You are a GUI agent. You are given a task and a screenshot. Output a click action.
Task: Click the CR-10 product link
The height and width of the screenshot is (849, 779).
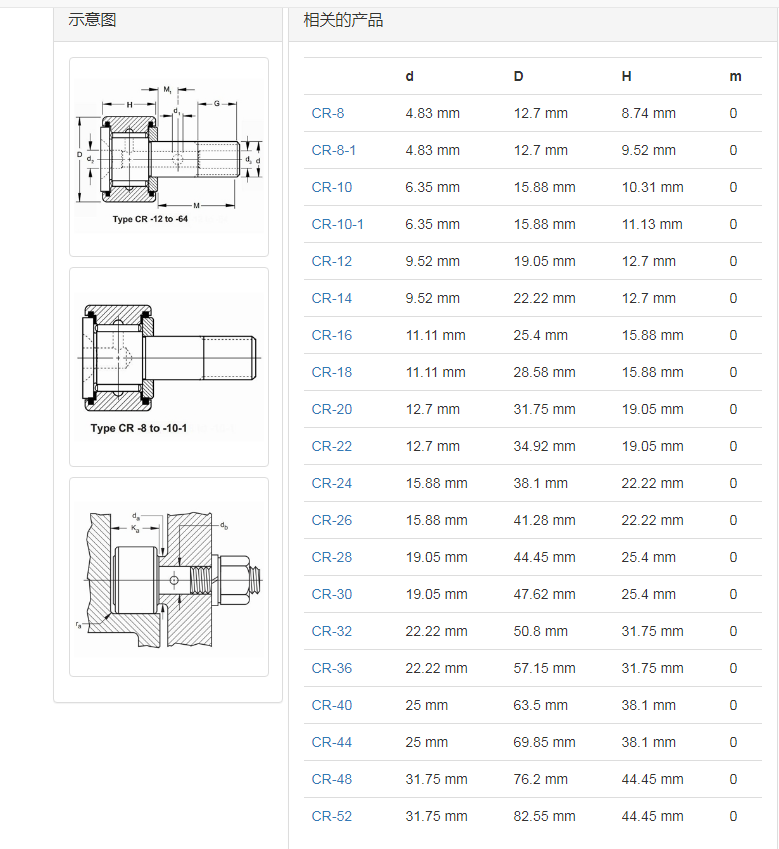pos(331,188)
